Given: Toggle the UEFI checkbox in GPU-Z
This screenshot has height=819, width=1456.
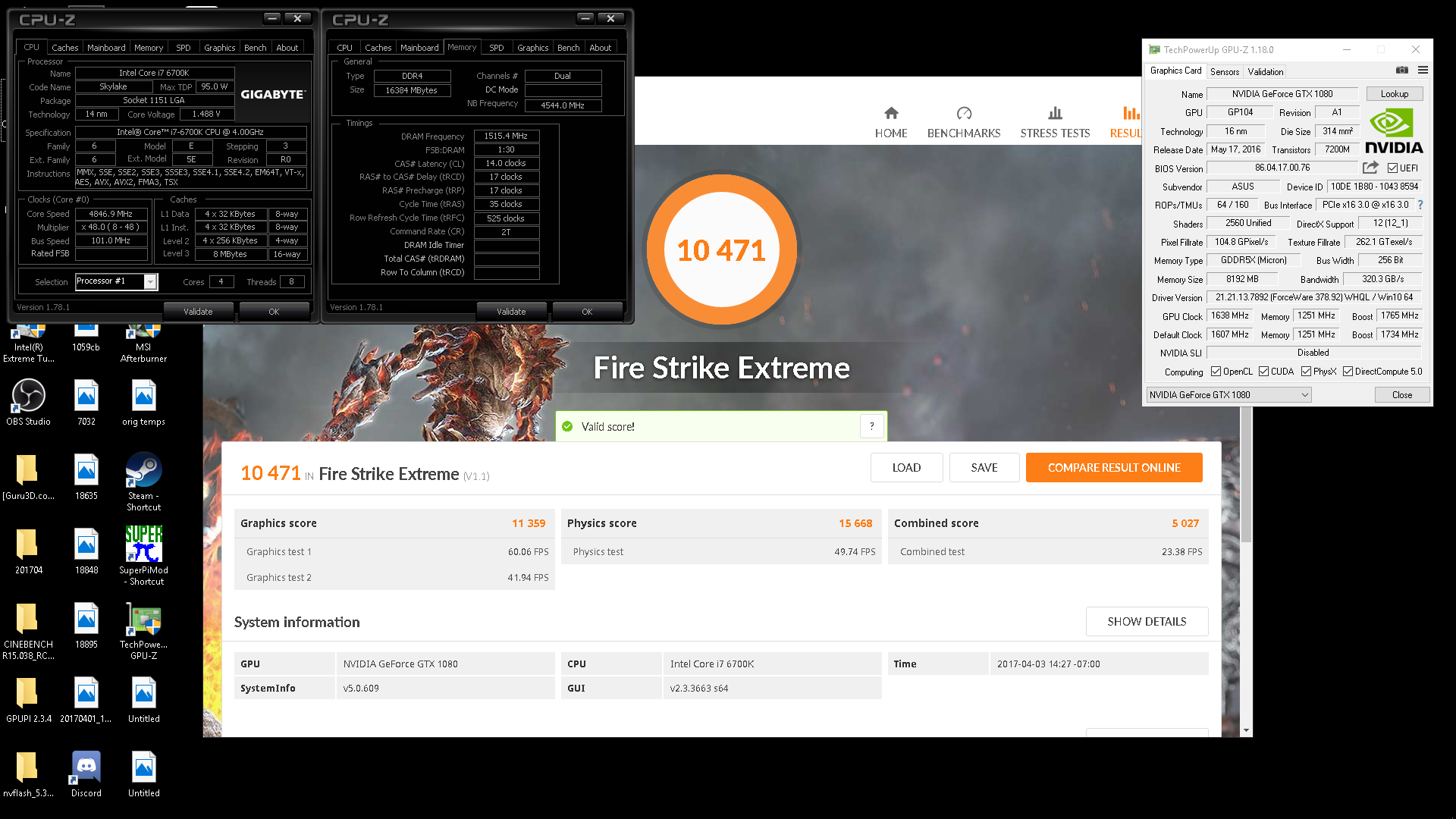Looking at the screenshot, I should pyautogui.click(x=1392, y=168).
